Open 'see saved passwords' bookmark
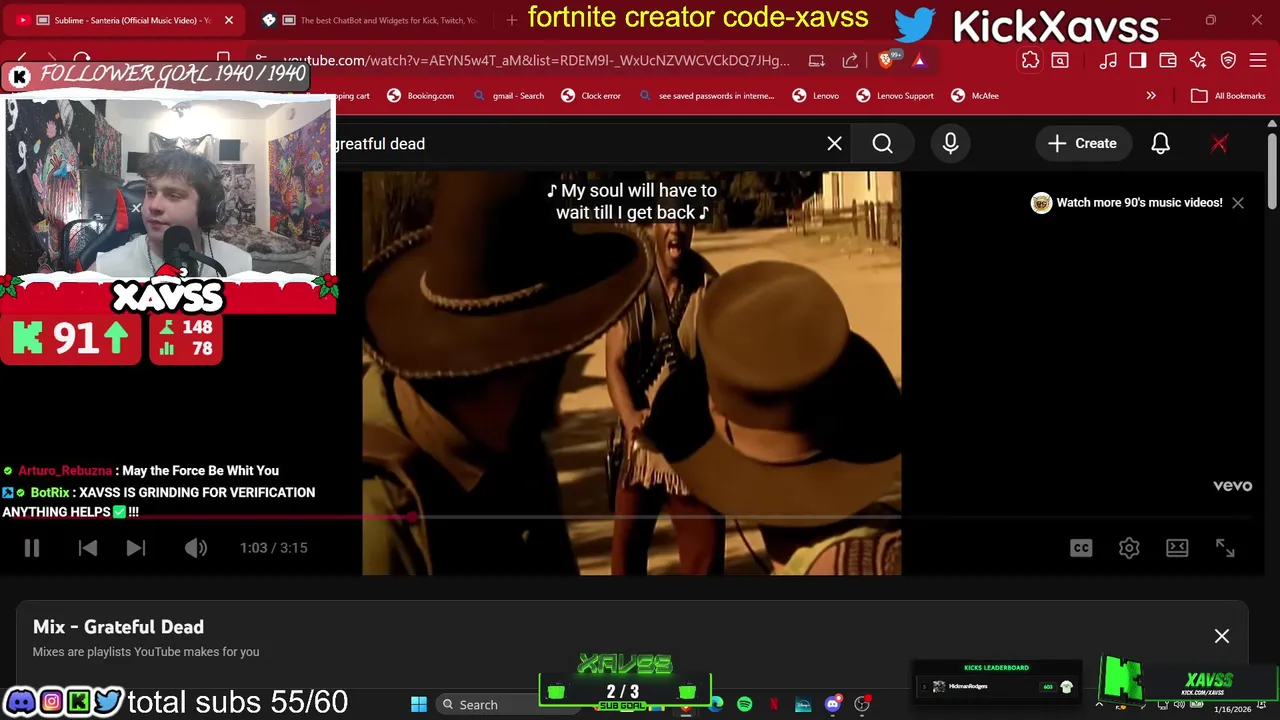The height and width of the screenshot is (720, 1280). (x=706, y=96)
